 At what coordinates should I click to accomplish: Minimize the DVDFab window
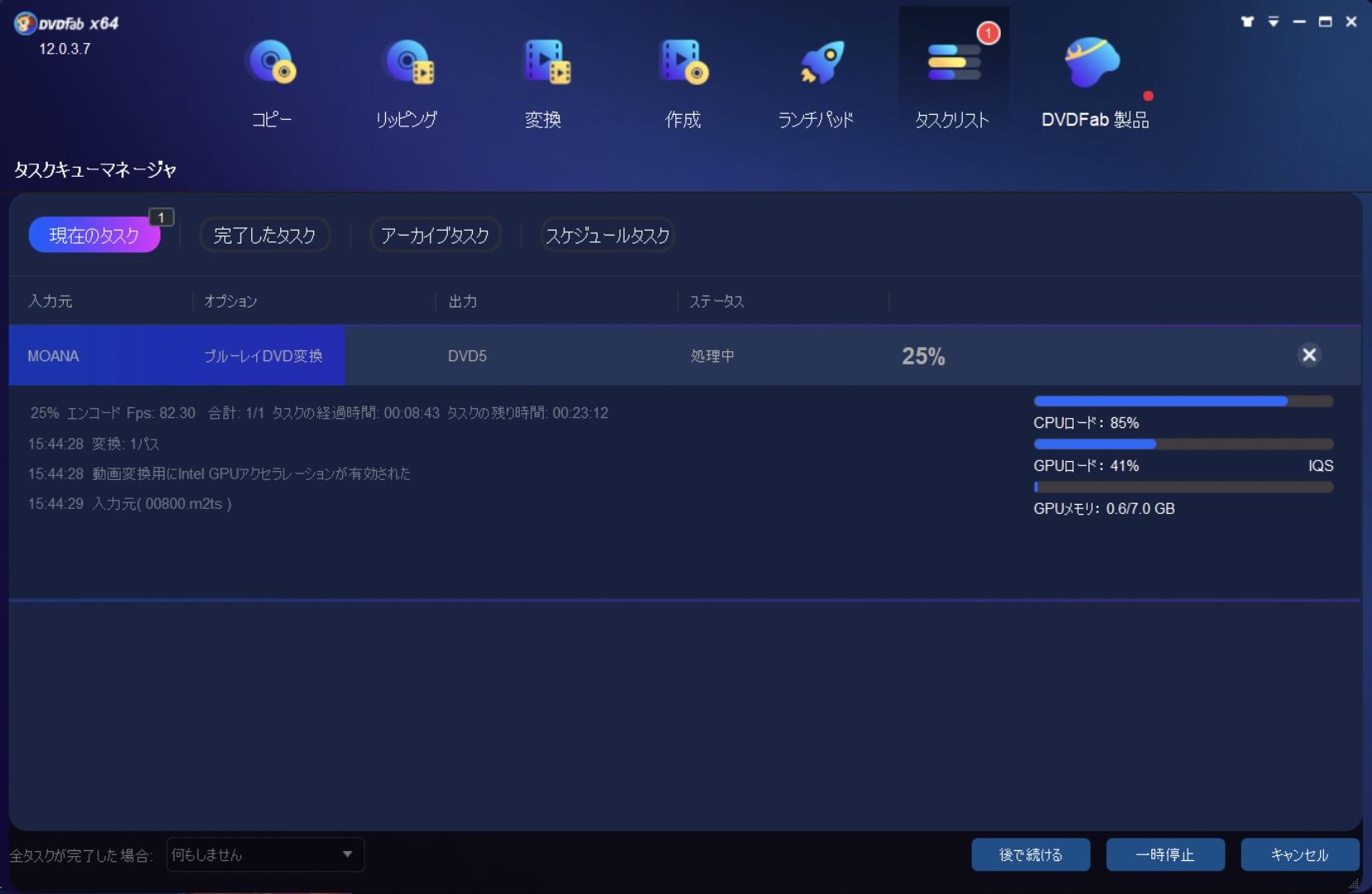pos(1299,21)
